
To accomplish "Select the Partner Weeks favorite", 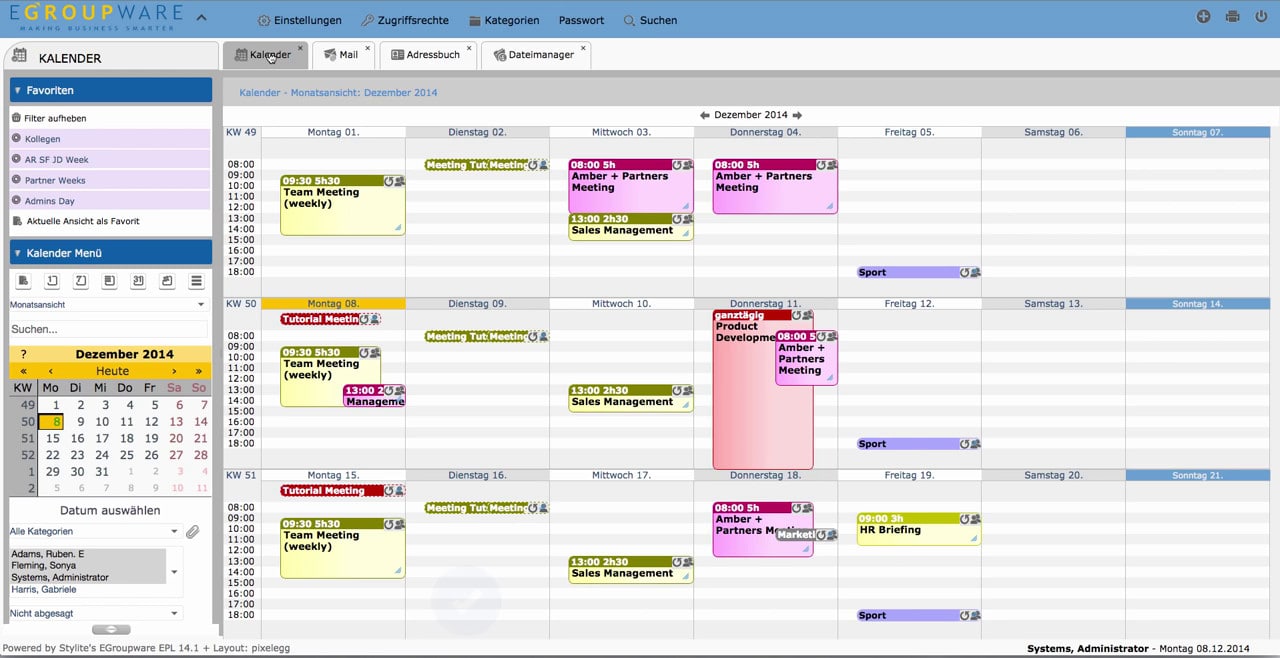I will pyautogui.click(x=56, y=180).
